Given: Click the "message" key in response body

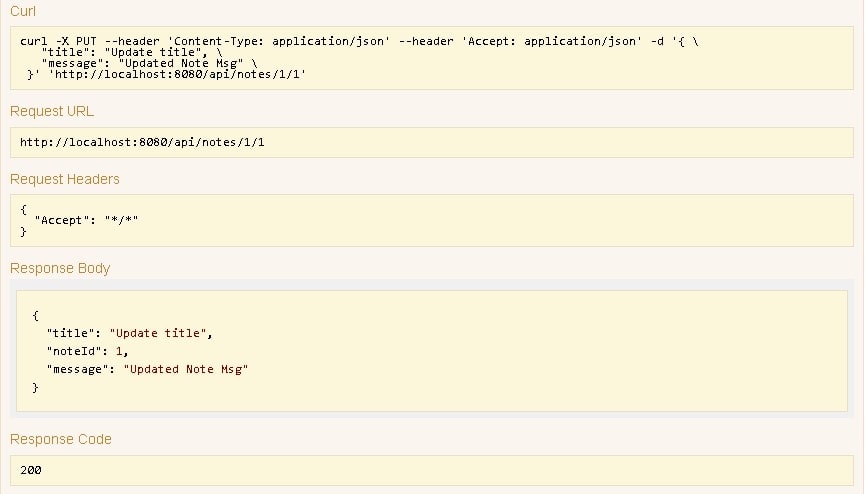Looking at the screenshot, I should (77, 369).
